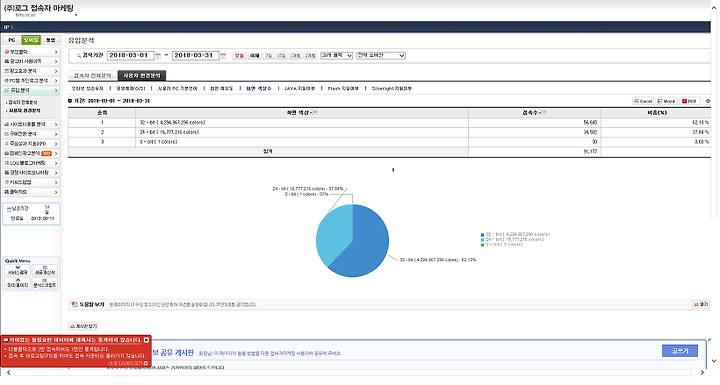Click the 1개월 date range shortcut
Viewport: 720px width, 385px height.
tap(295, 56)
